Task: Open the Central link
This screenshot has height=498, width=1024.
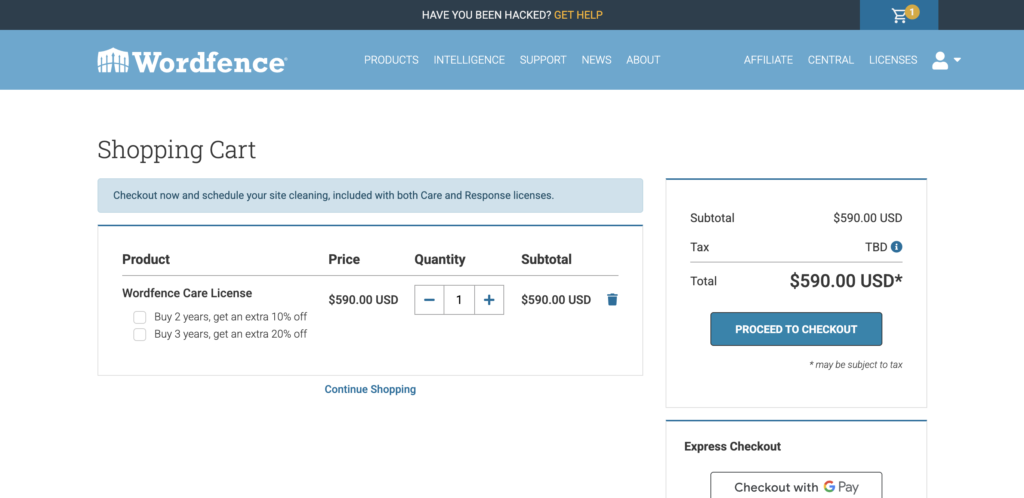Action: coord(831,60)
